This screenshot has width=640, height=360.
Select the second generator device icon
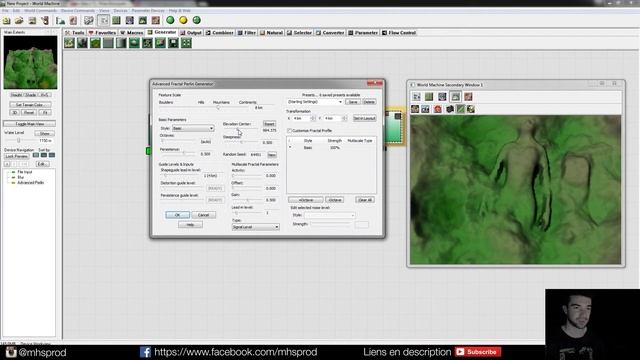(x=82, y=43)
